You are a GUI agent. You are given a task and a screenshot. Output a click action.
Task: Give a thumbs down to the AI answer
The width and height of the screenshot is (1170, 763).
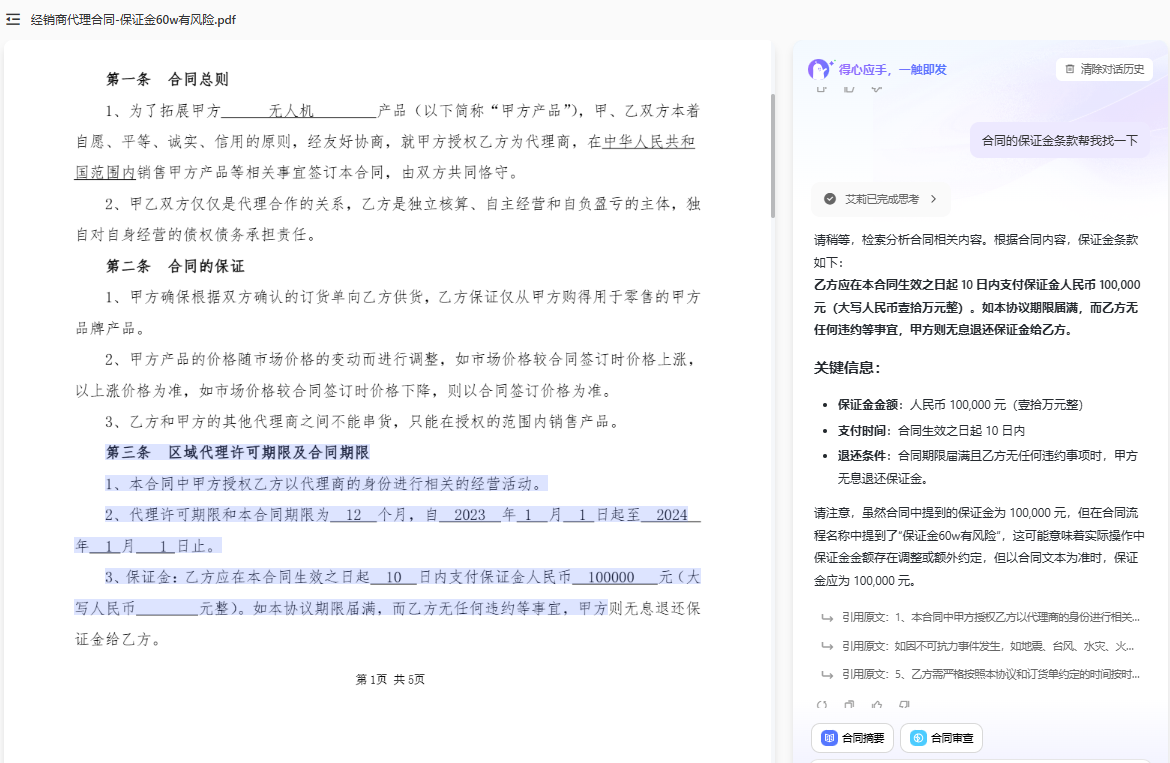coord(903,705)
